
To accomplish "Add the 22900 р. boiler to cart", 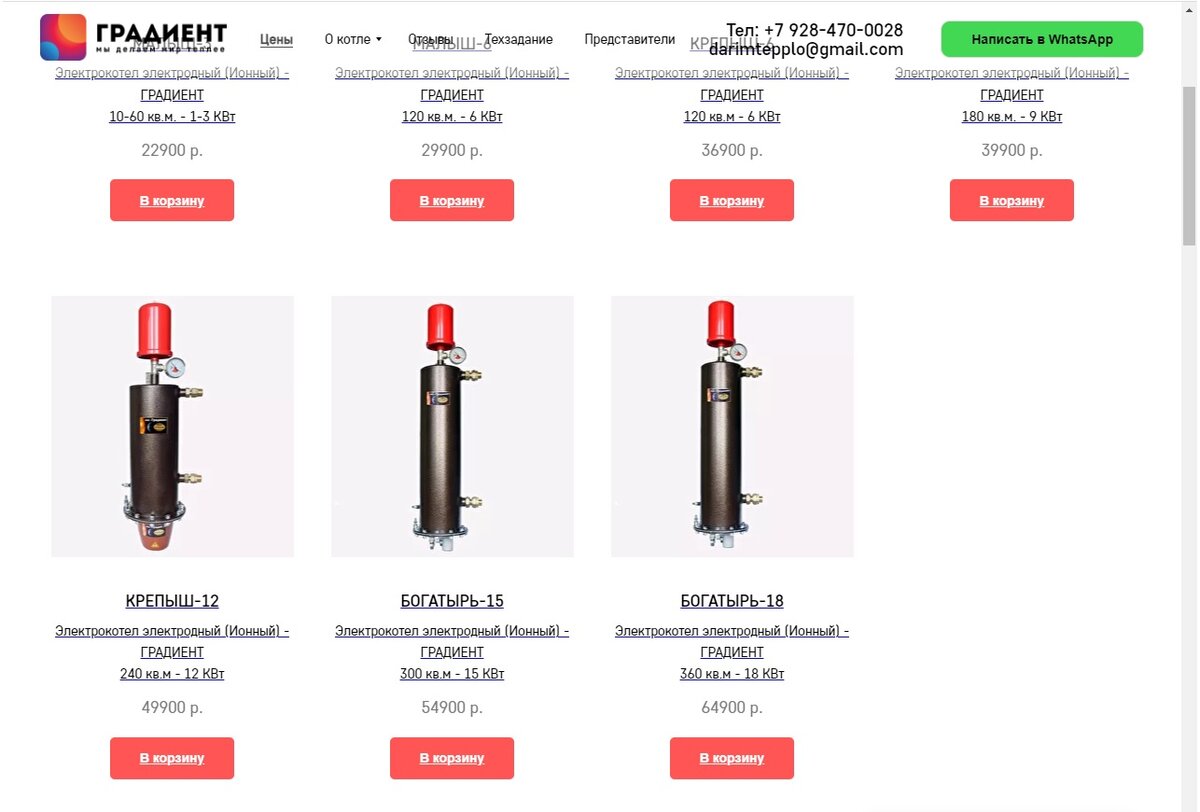I will pyautogui.click(x=172, y=200).
